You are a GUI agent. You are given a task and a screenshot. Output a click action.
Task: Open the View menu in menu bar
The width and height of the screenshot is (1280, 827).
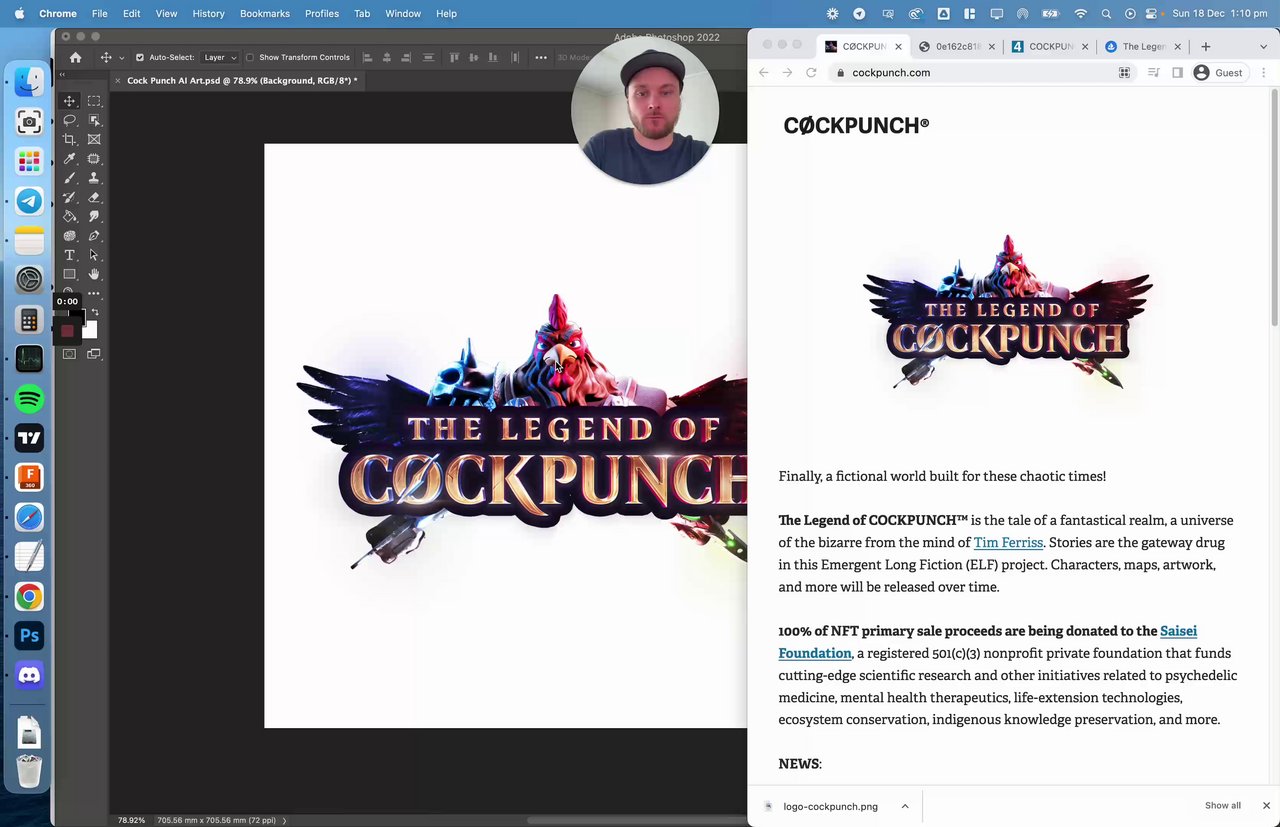point(166,14)
